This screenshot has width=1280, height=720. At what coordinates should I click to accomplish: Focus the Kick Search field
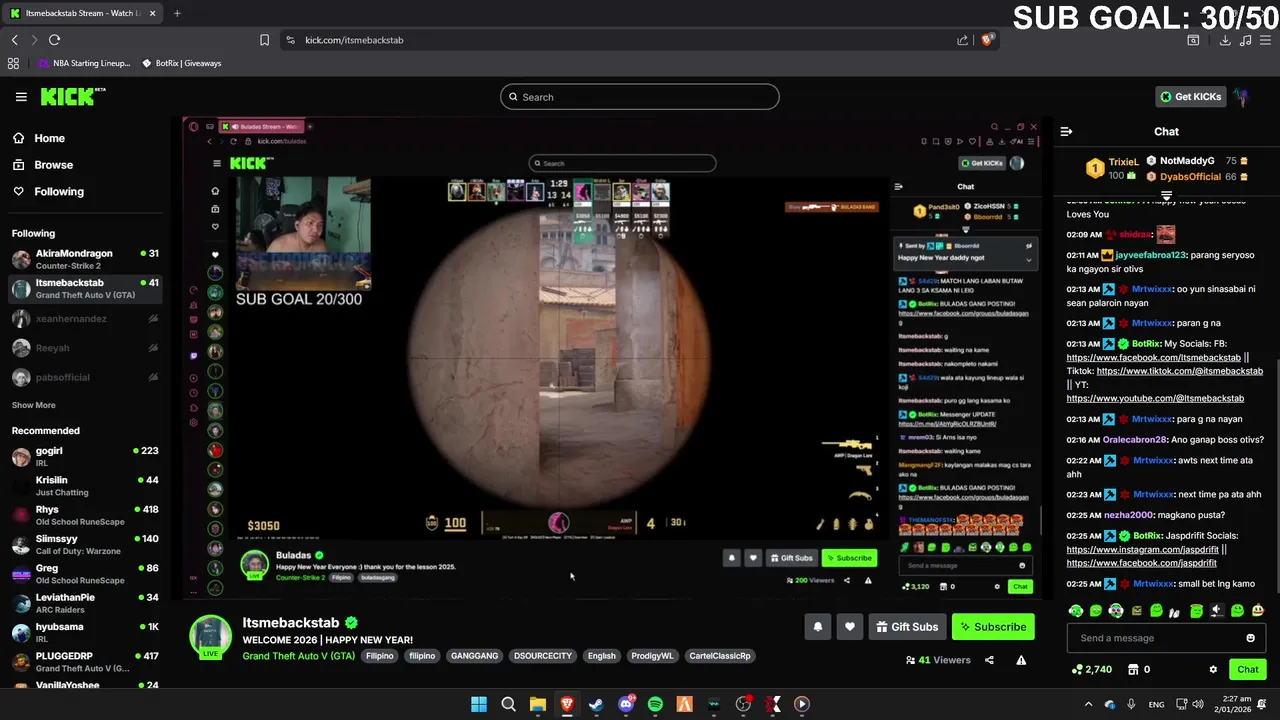tap(640, 97)
